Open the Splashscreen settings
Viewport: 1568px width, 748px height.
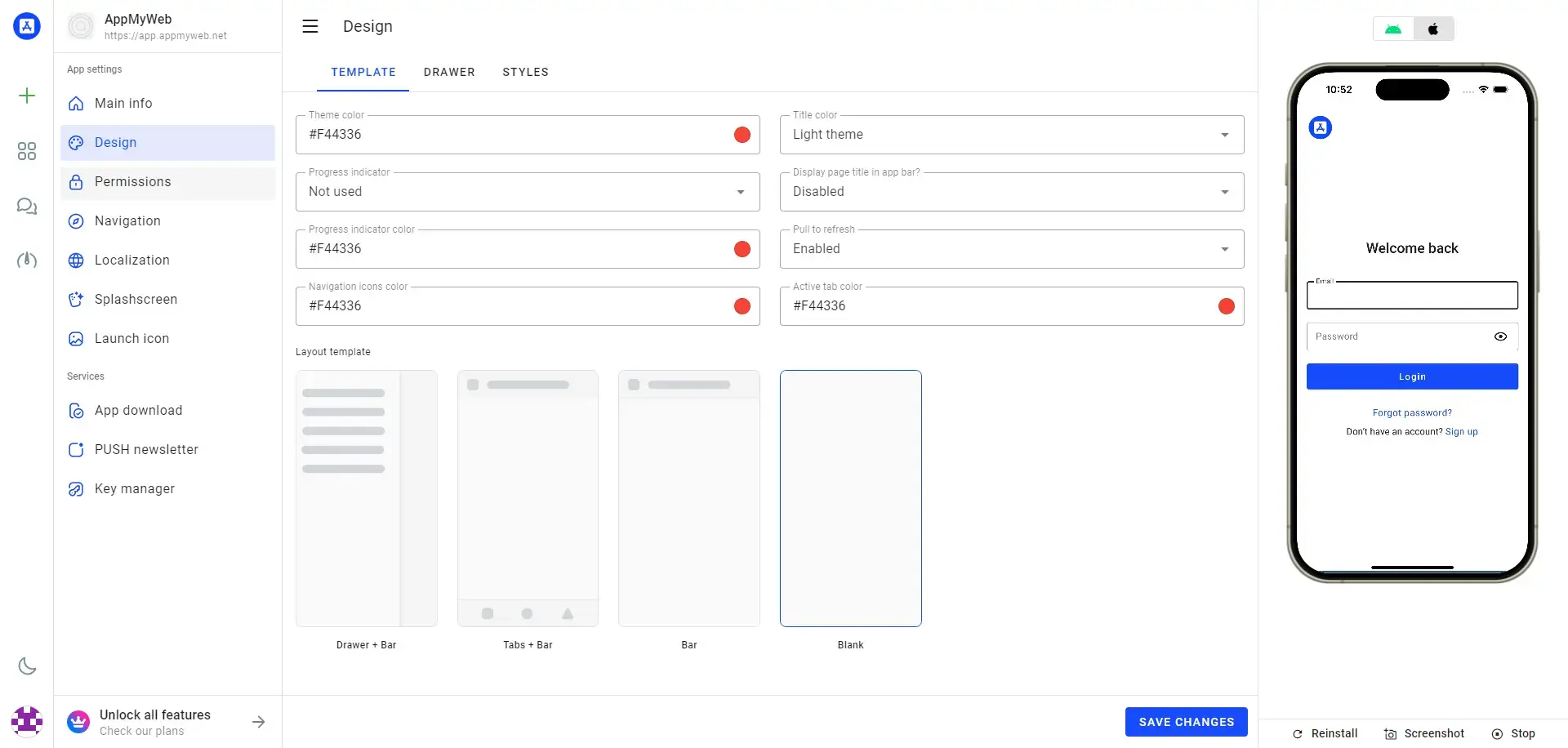tap(136, 299)
